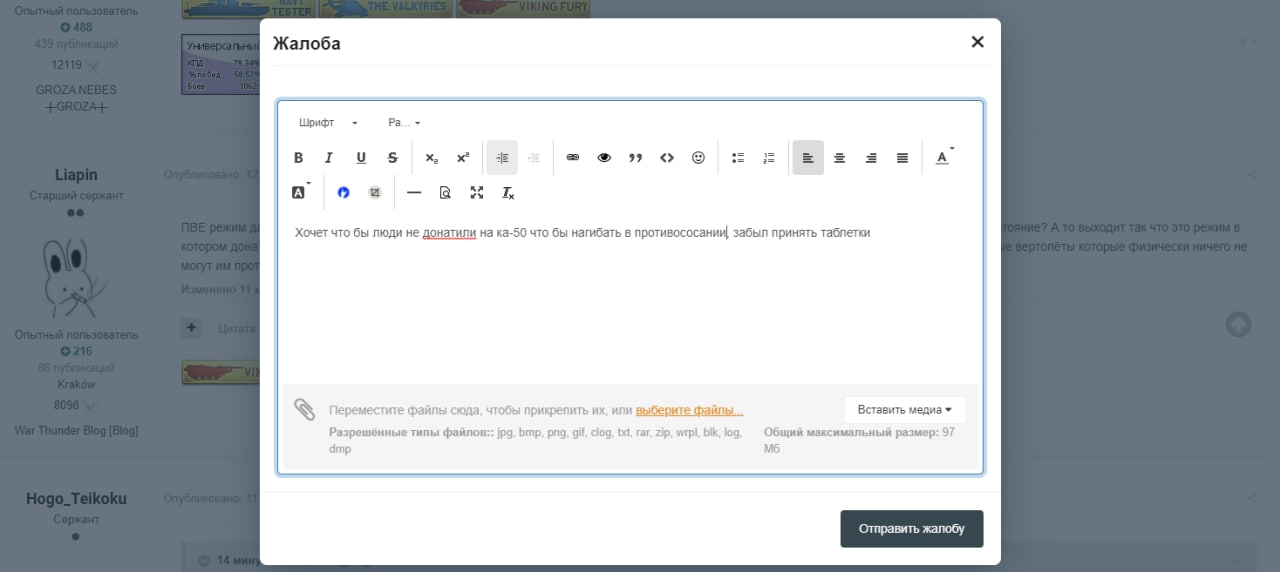Insert a hyperlink via chain icon
Viewport: 1280px width, 572px height.
(573, 158)
